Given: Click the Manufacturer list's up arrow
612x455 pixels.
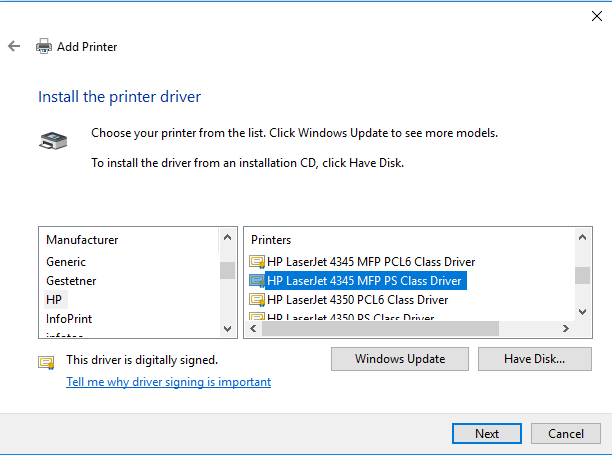Looking at the screenshot, I should click(x=228, y=237).
